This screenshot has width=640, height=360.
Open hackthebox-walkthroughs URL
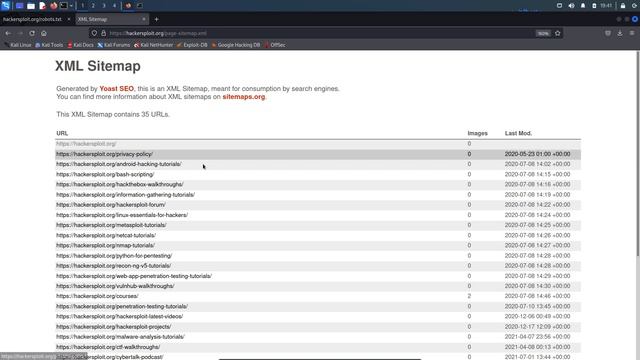(120, 184)
